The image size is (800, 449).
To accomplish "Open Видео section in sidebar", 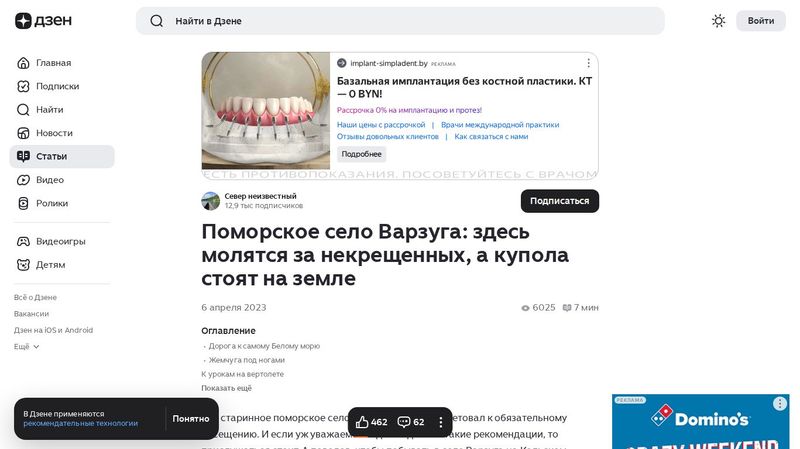I will [50, 180].
